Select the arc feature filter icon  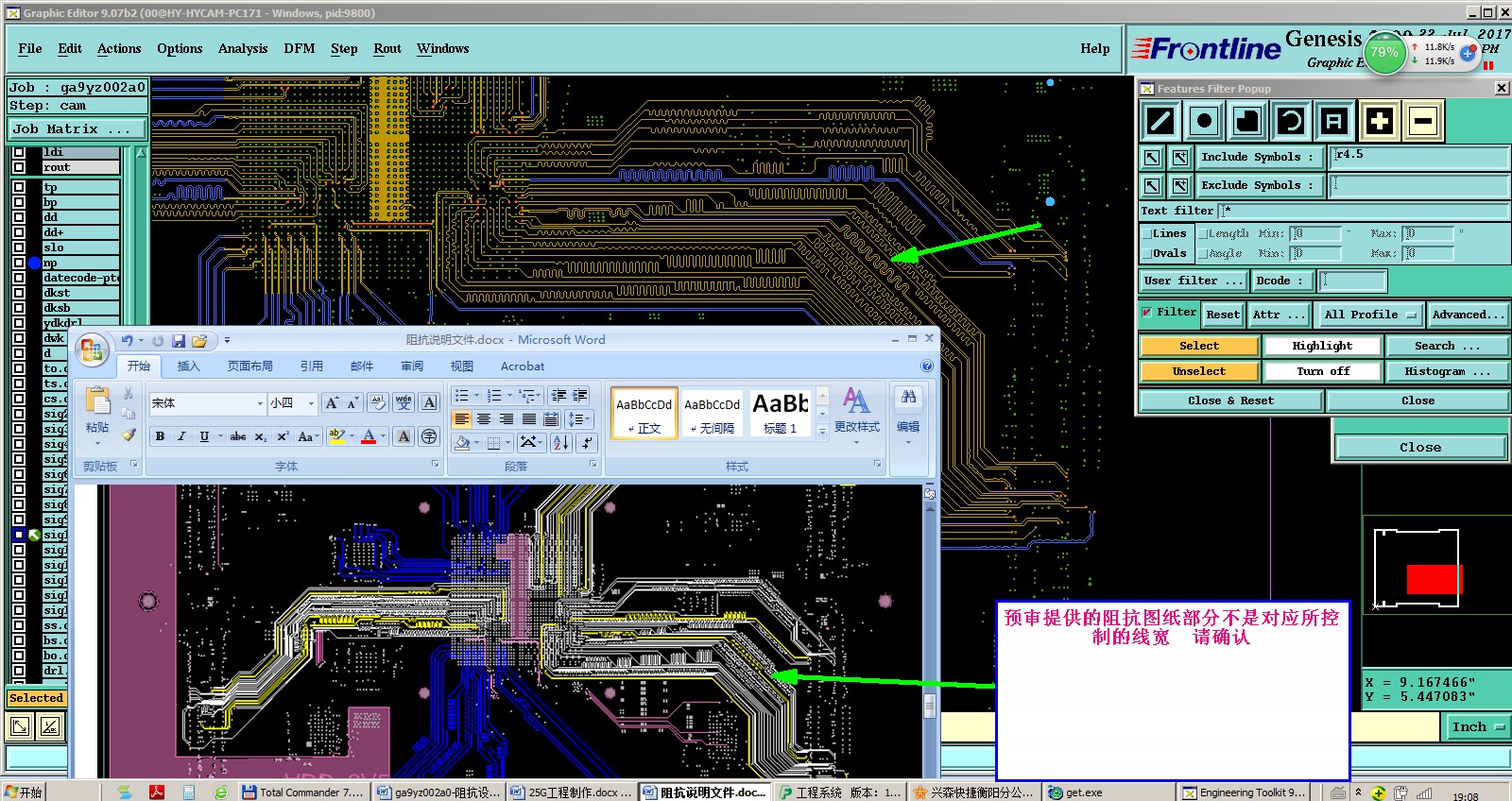click(x=1291, y=121)
